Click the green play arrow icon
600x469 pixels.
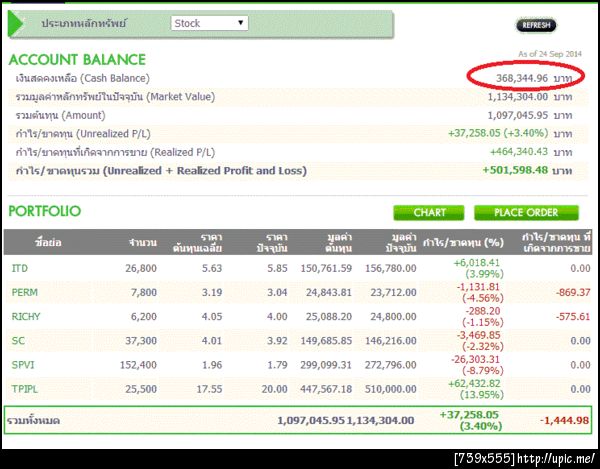(16, 24)
